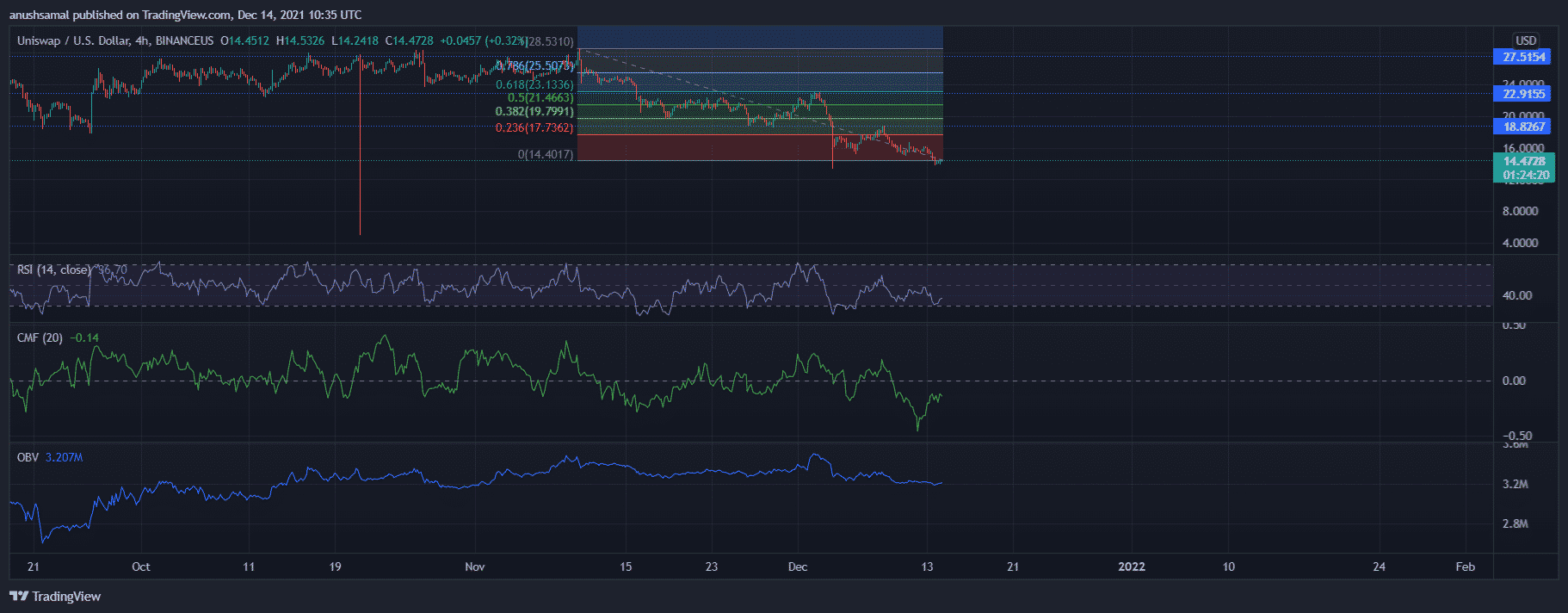Click the OBV indicator label
The image size is (1568, 613).
[28, 457]
